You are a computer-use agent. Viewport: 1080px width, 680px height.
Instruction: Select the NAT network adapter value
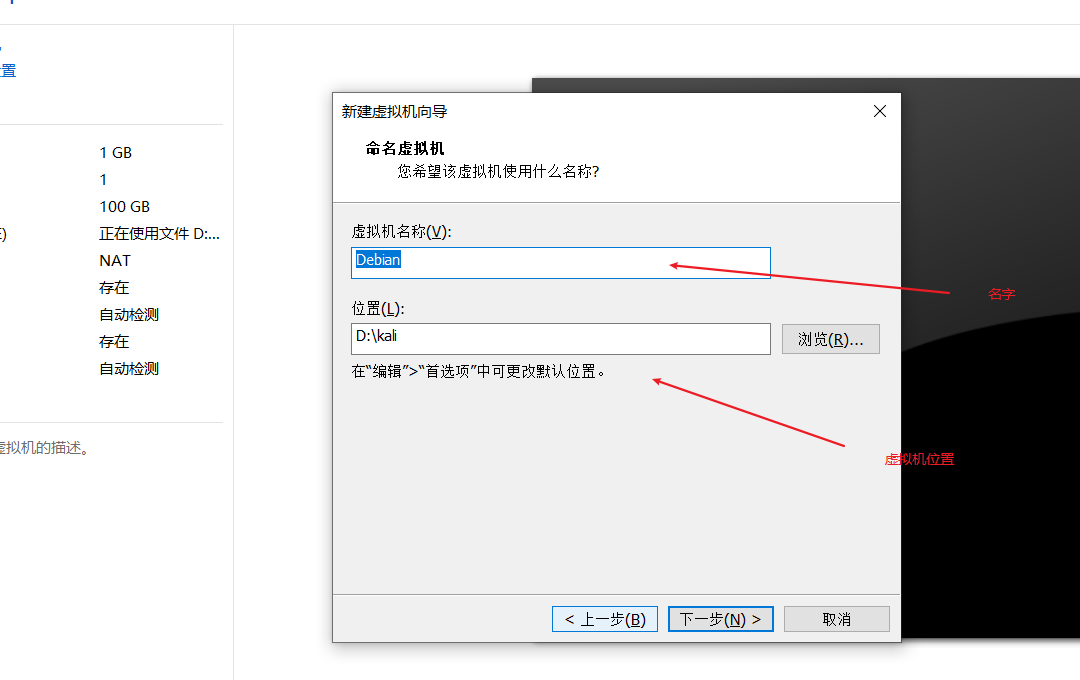coord(115,260)
